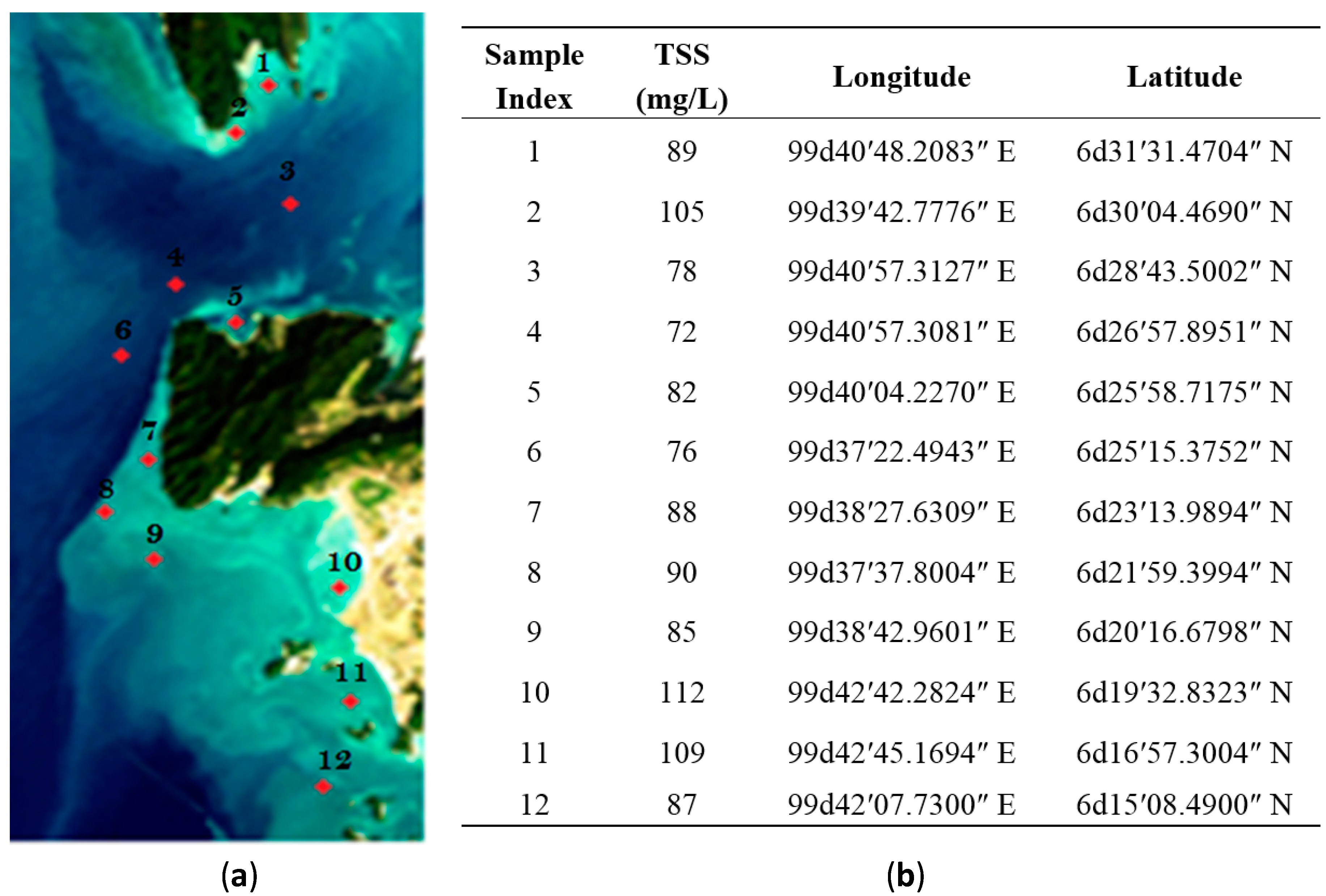Click TSS value 112 in row 10
The height and width of the screenshot is (896, 1326).
click(681, 692)
